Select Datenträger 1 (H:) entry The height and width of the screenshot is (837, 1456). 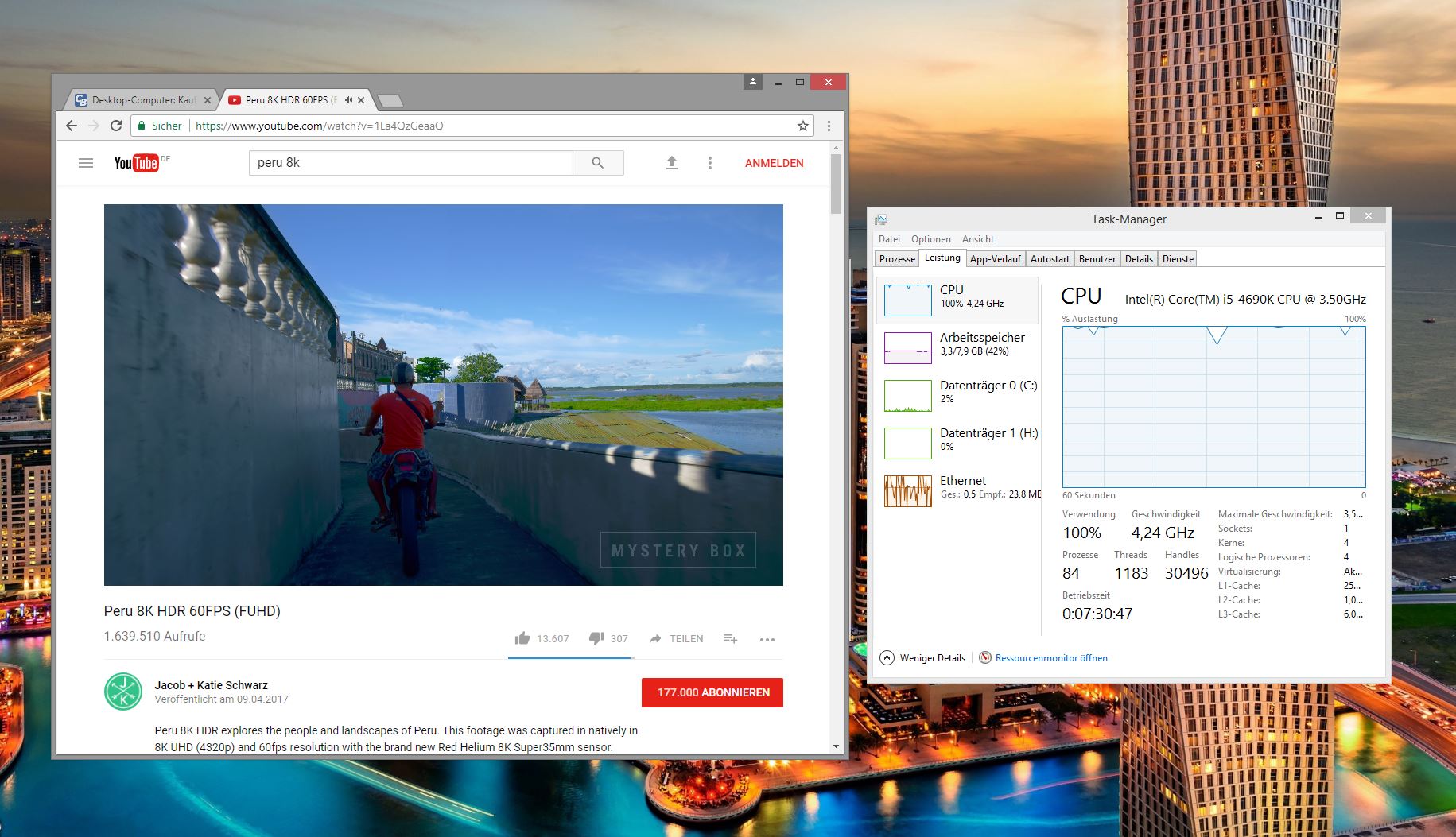957,443
